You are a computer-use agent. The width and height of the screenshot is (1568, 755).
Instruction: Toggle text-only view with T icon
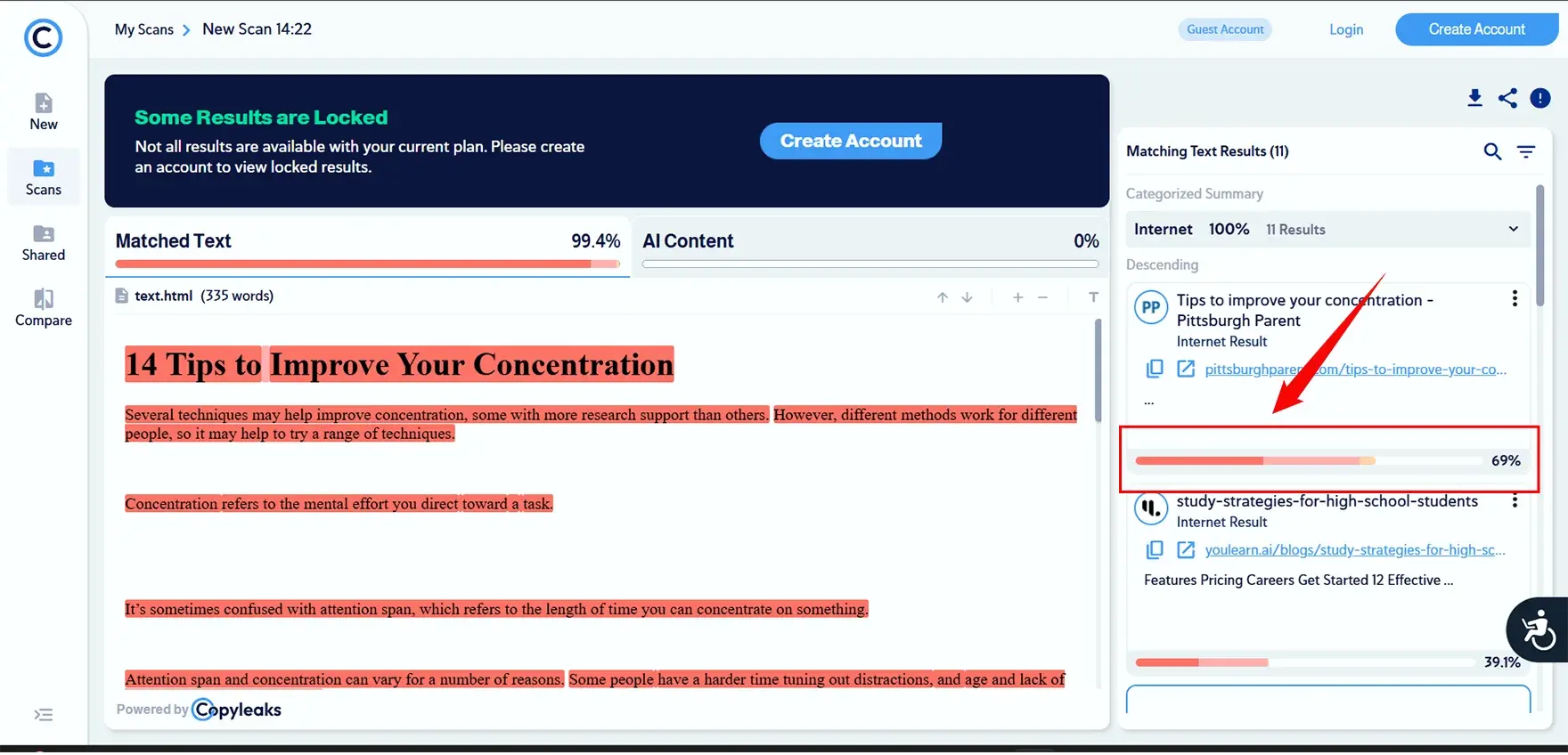(x=1093, y=297)
